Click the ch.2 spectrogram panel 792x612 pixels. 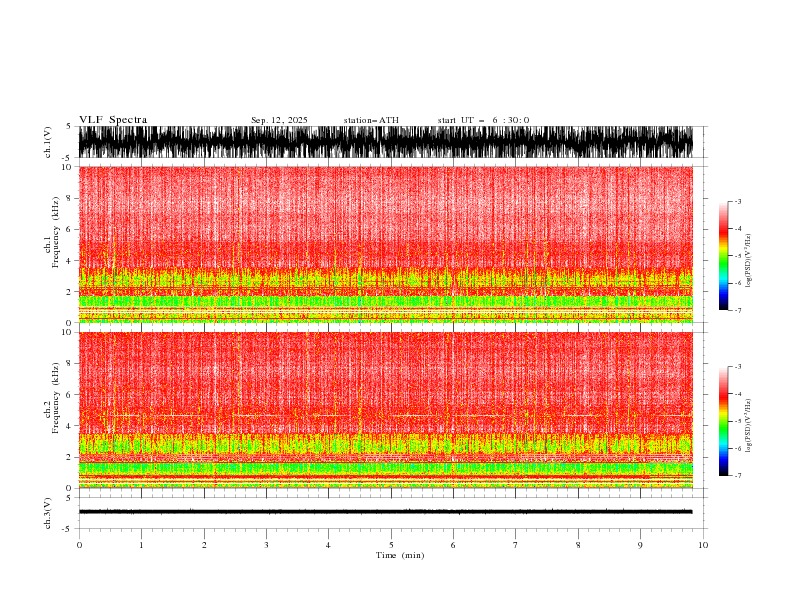[x=386, y=410]
